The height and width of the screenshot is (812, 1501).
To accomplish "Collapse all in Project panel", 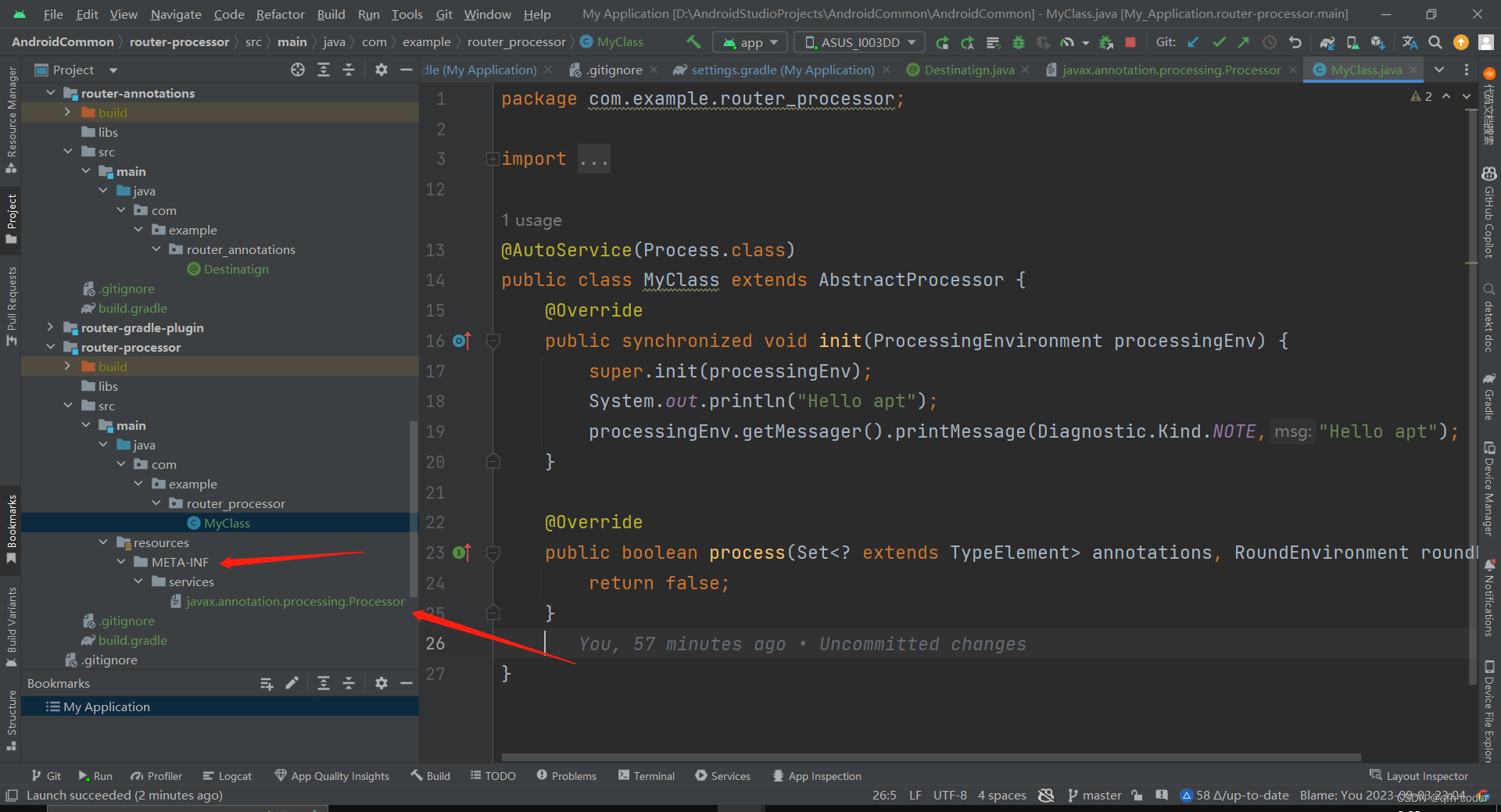I will pyautogui.click(x=349, y=70).
